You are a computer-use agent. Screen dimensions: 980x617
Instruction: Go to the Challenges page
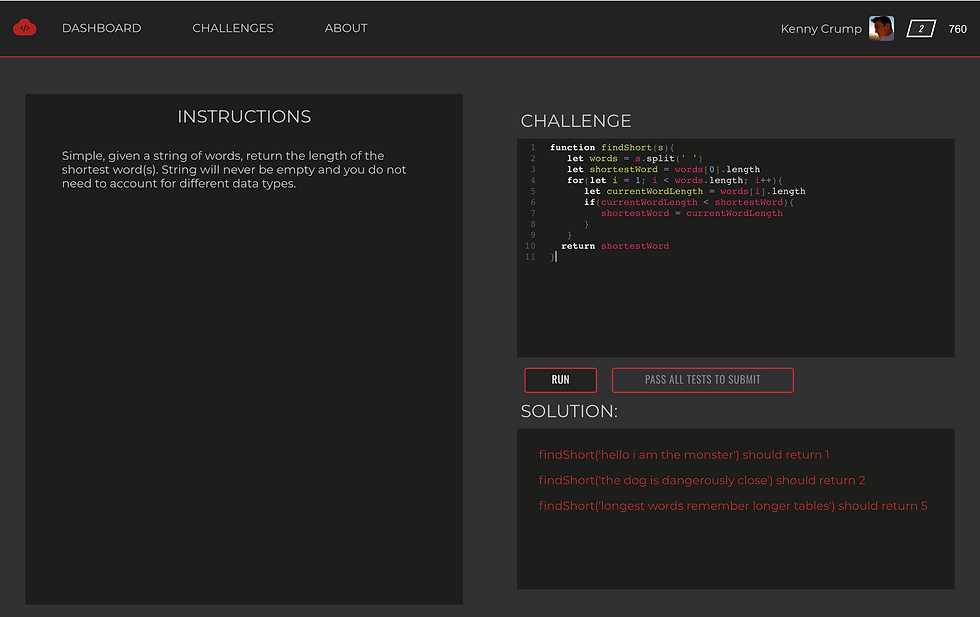pyautogui.click(x=232, y=28)
